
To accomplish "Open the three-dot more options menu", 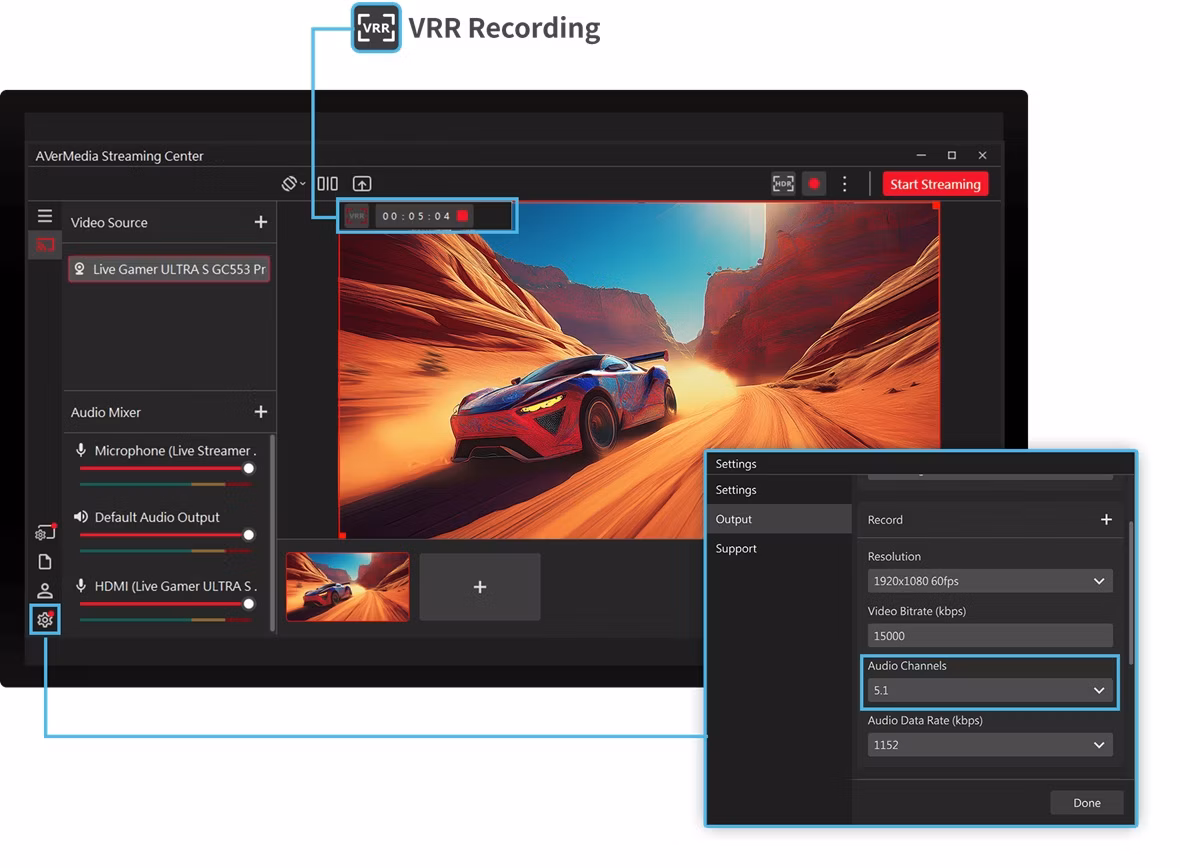I will 844,184.
